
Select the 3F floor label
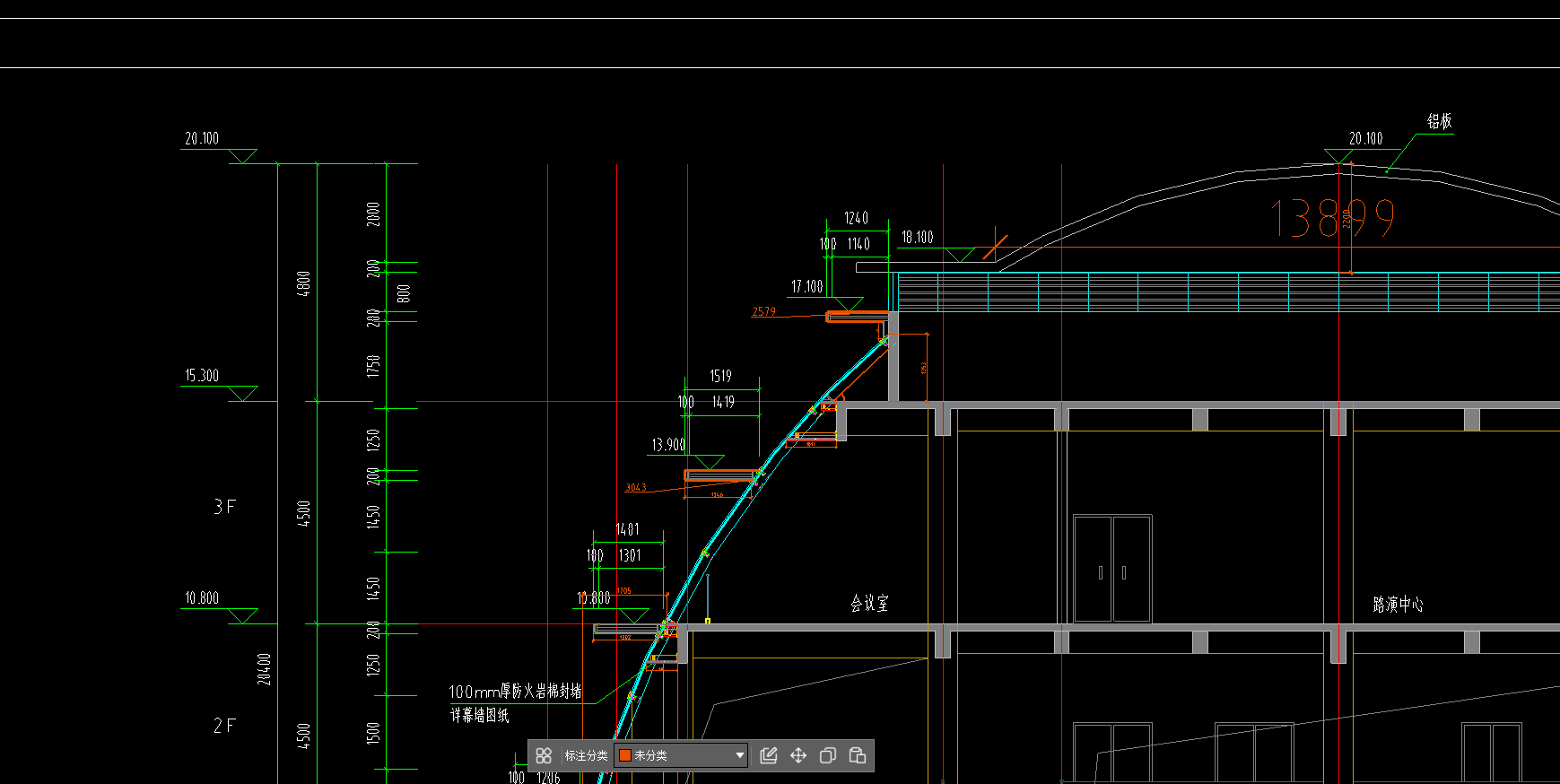(x=224, y=507)
